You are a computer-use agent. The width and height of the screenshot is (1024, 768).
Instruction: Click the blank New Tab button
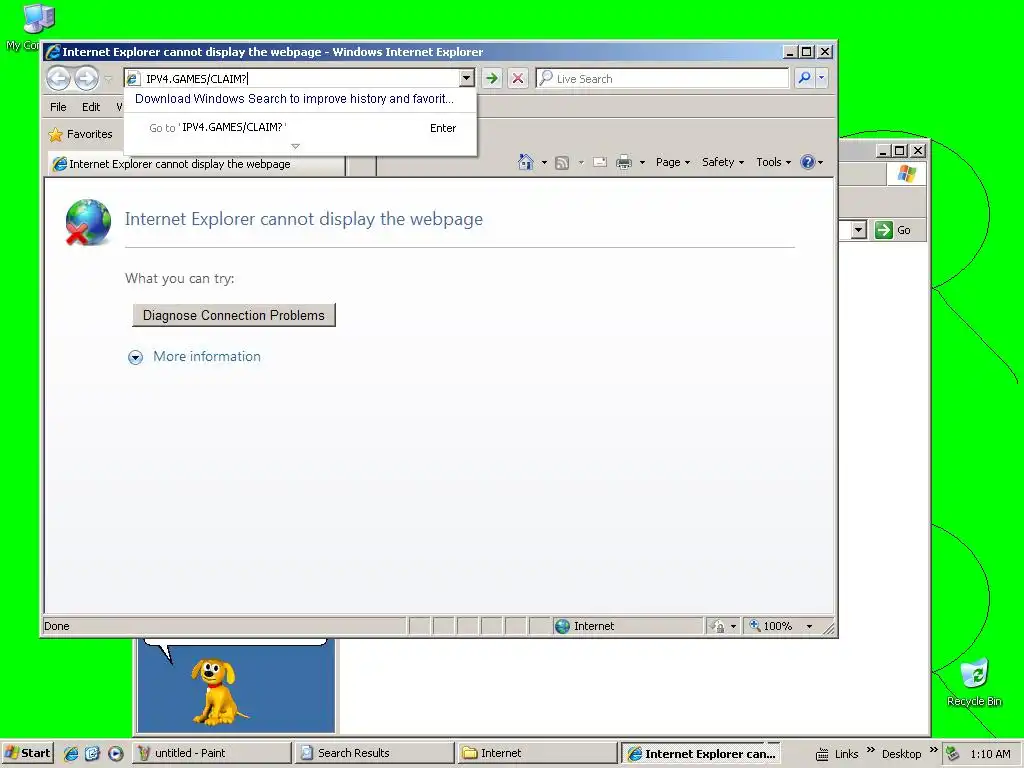[360, 165]
